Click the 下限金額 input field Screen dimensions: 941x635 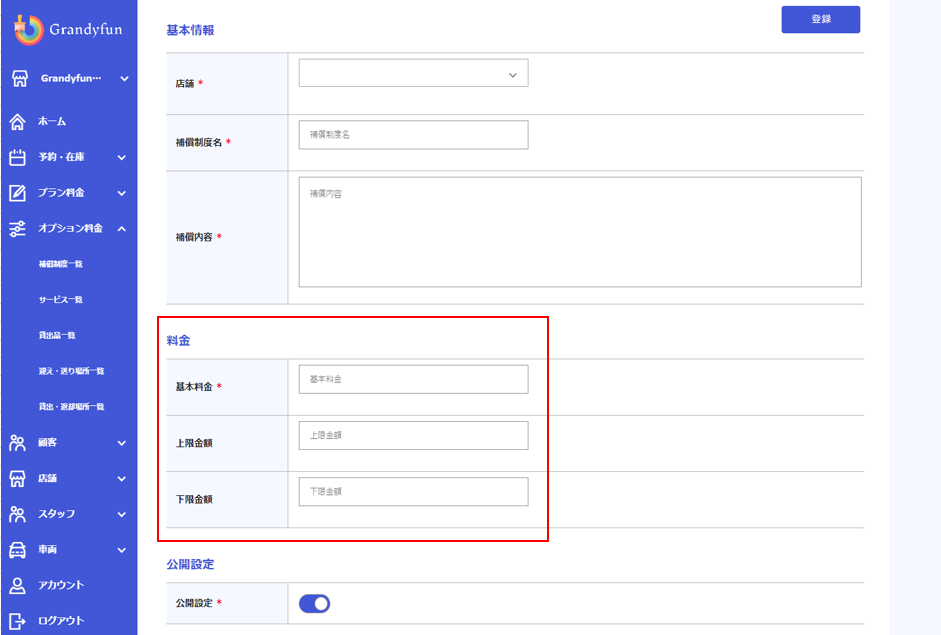(x=413, y=492)
